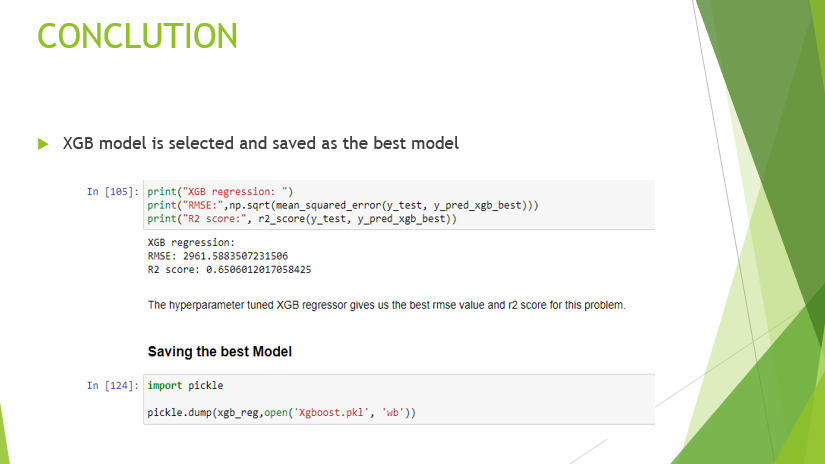Click the pickle.dump code line

(281, 412)
